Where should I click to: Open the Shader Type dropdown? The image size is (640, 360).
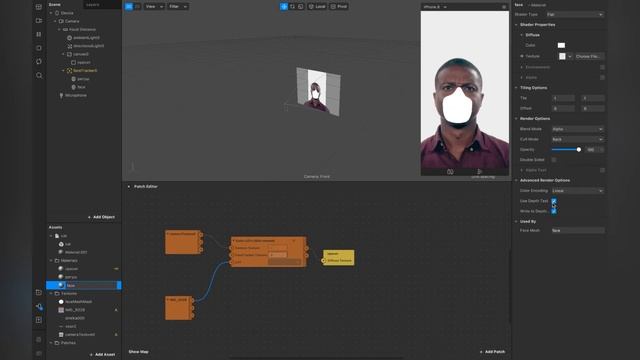coord(575,15)
